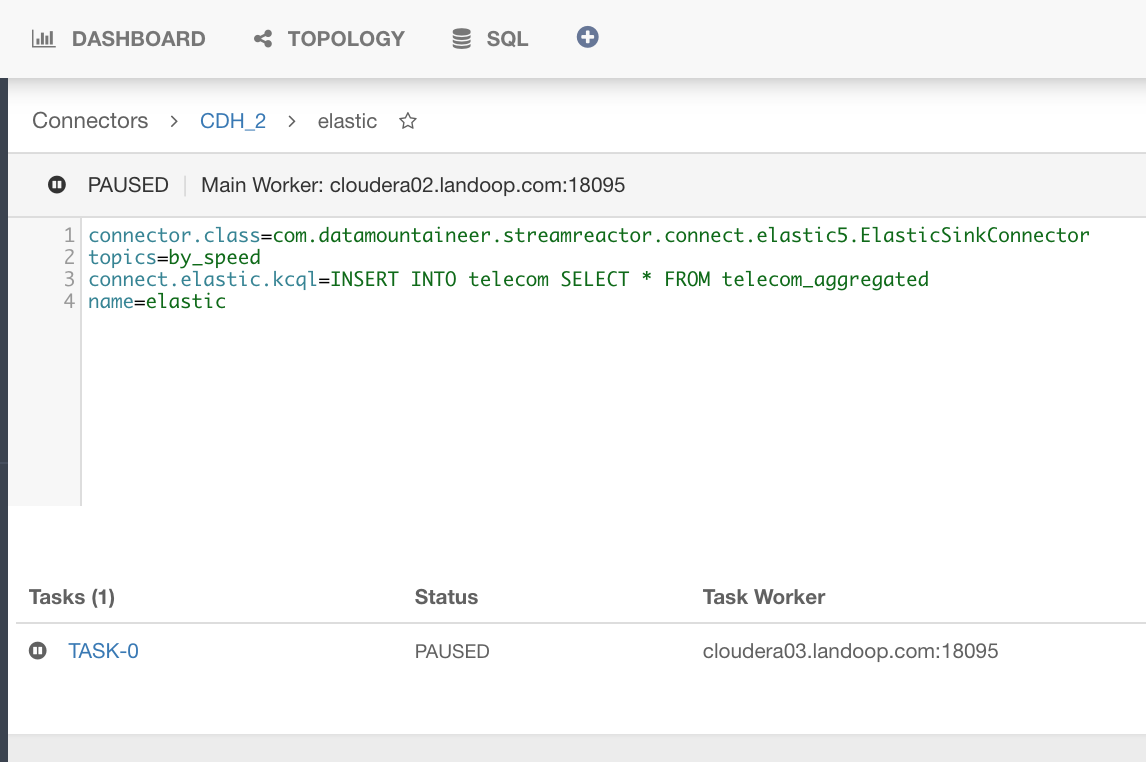Screen dimensions: 1146x762
Task: Click the Dashboard bar chart icon
Action: (43, 39)
